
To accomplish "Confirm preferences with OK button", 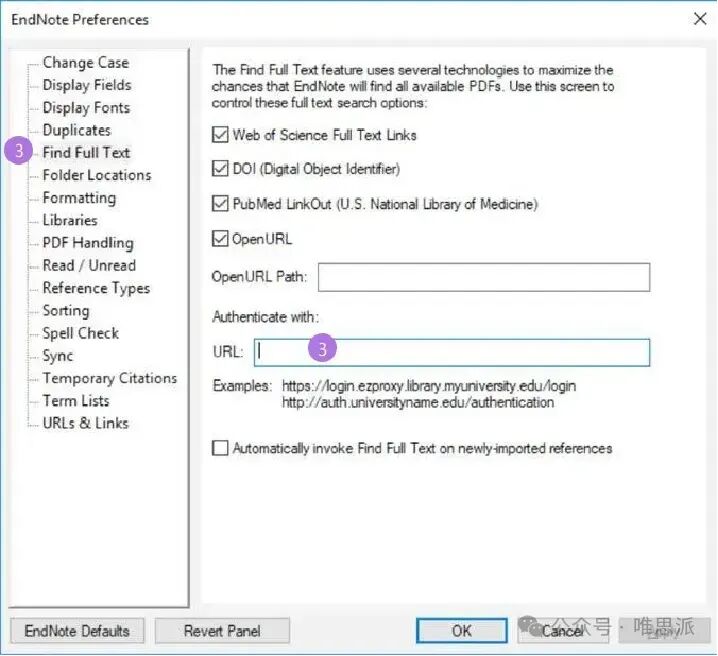I will click(x=462, y=631).
